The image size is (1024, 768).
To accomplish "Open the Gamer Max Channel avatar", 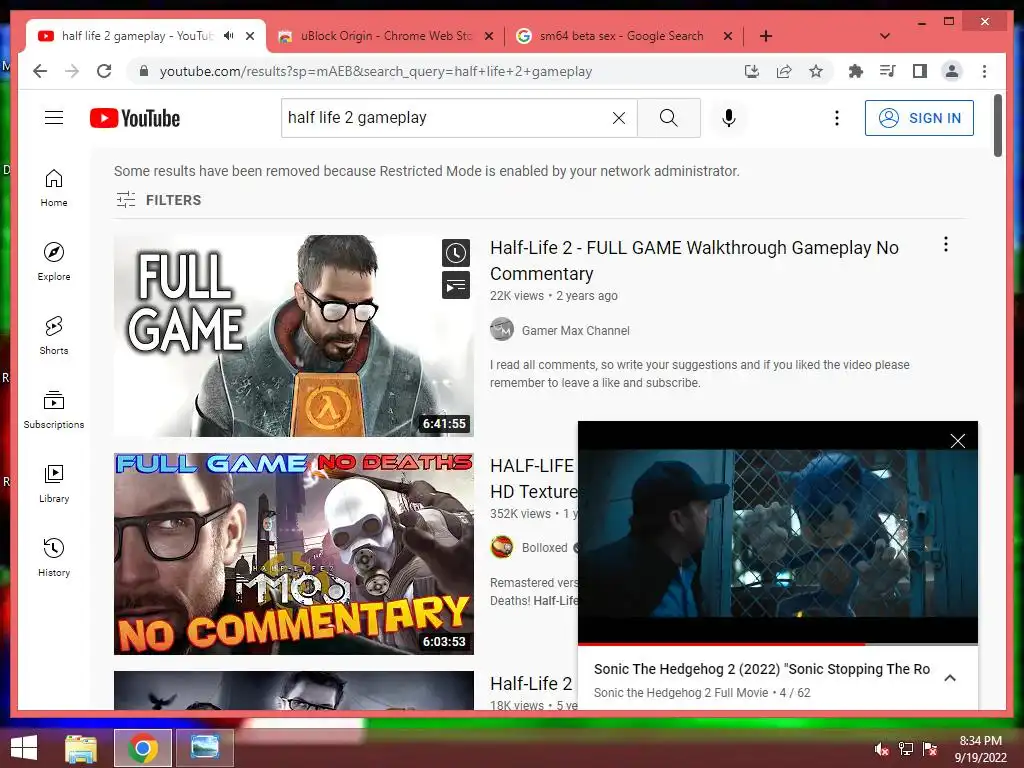I will pos(502,329).
